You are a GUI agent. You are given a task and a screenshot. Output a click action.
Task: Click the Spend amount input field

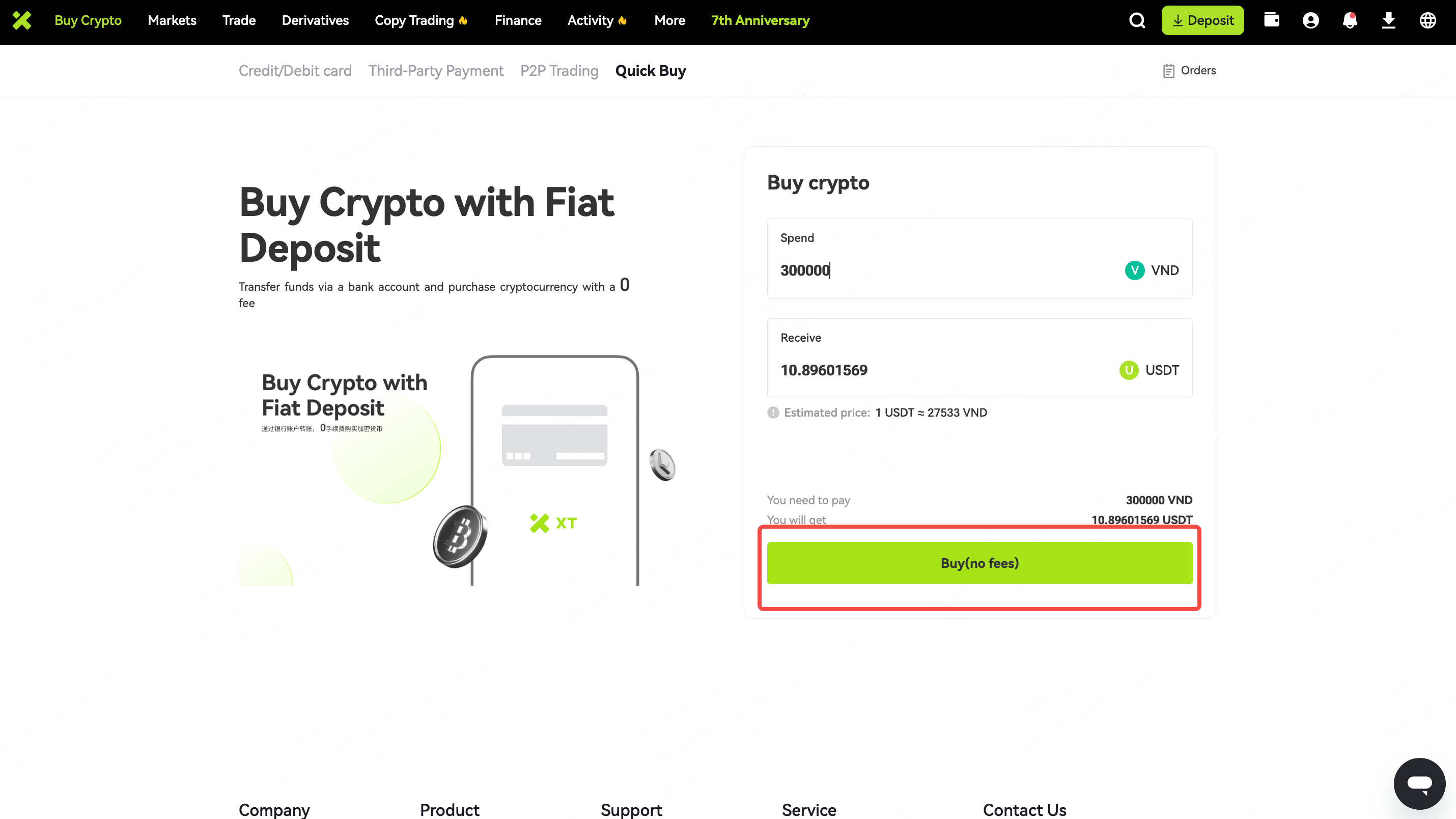(938, 270)
